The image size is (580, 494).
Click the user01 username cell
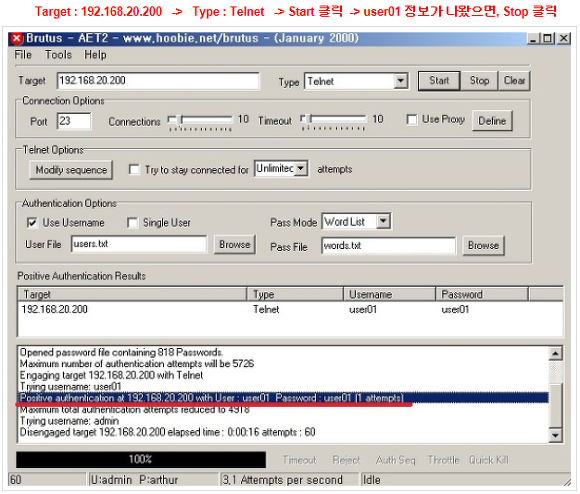click(x=363, y=309)
